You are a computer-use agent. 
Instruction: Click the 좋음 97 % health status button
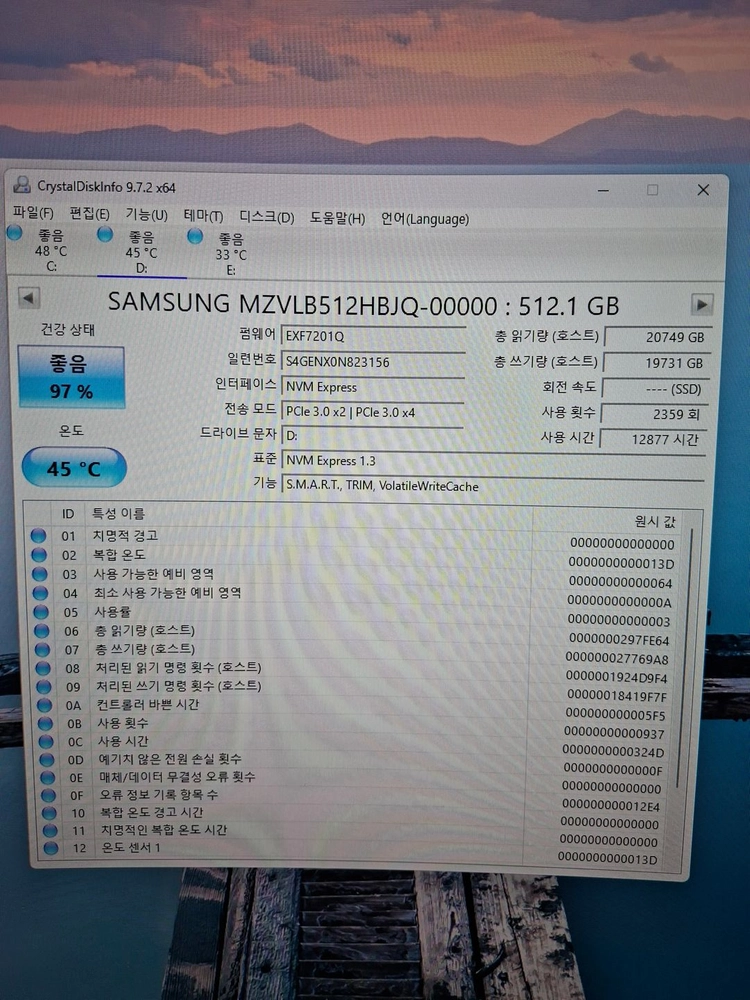click(x=71, y=377)
